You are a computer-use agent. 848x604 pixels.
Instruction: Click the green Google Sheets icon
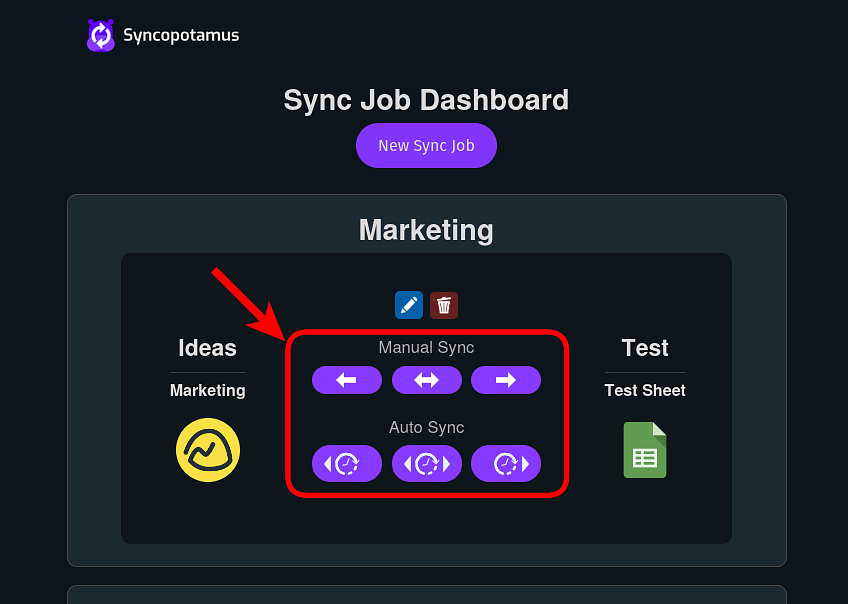(645, 450)
